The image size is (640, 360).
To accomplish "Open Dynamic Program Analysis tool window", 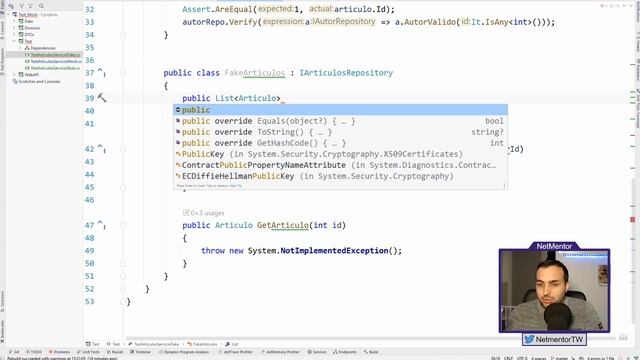I will click(184, 351).
